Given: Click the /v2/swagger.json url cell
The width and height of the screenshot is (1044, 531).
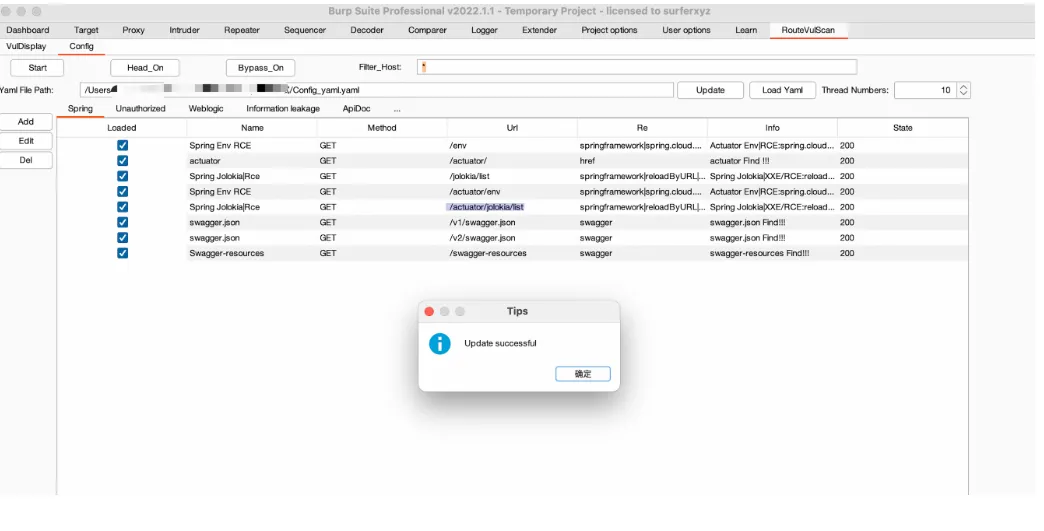Looking at the screenshot, I should 512,238.
